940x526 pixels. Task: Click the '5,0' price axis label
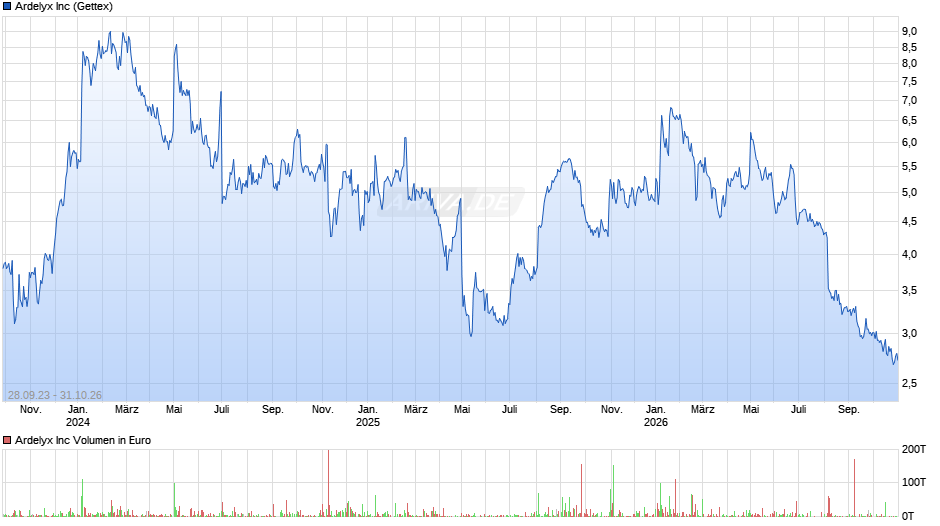coord(909,193)
